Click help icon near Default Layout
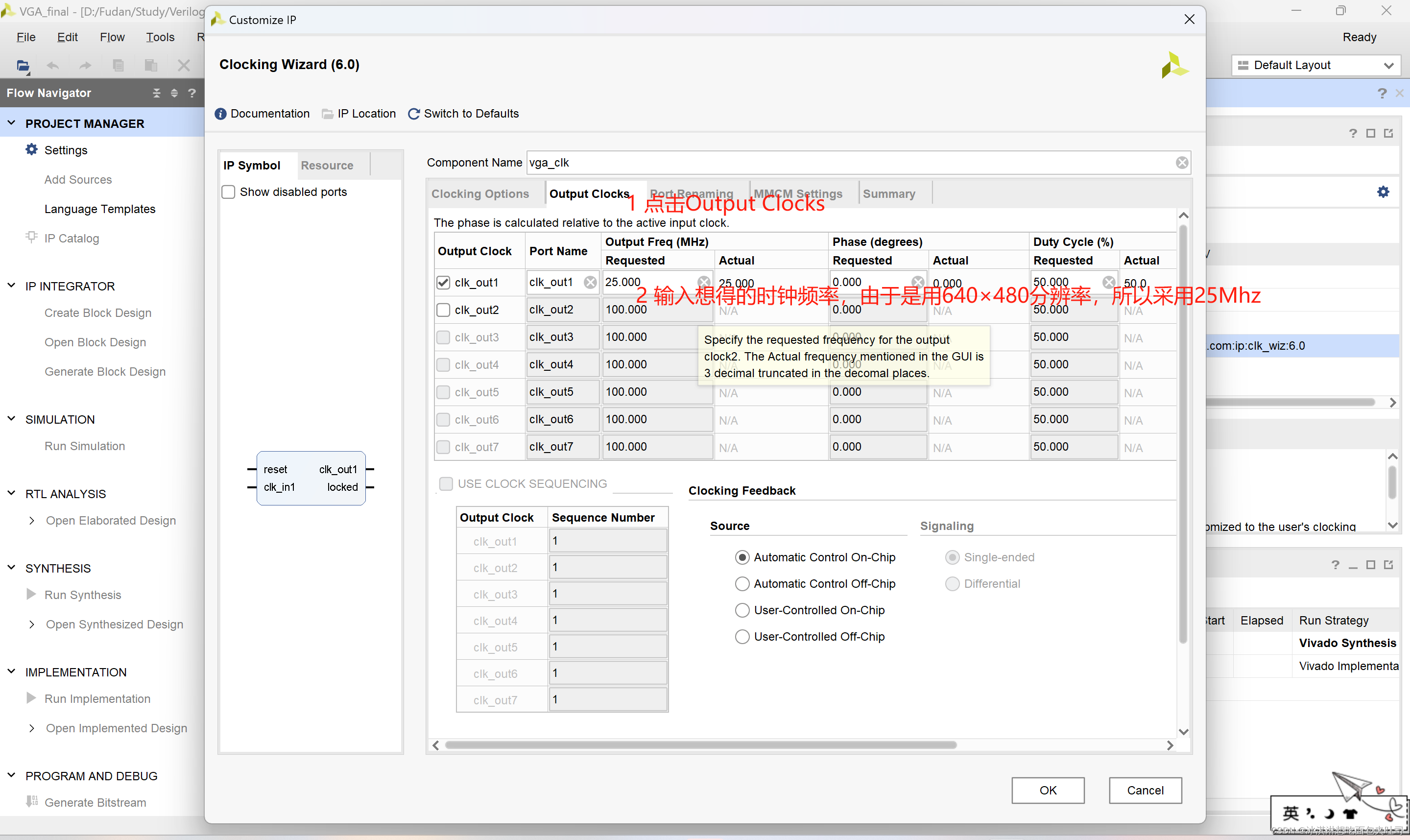 (x=1382, y=94)
